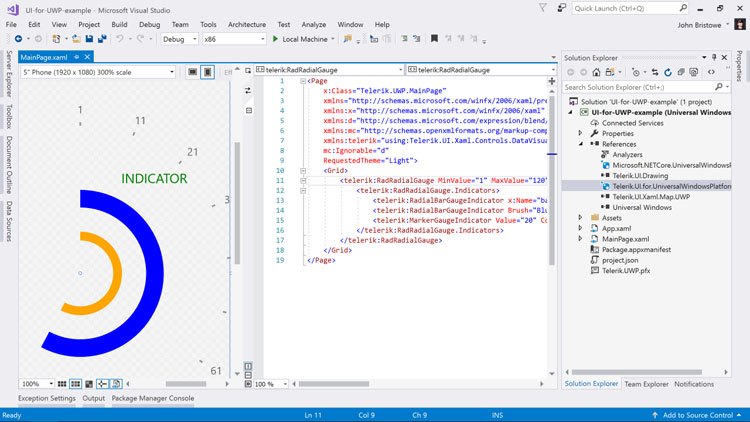The width and height of the screenshot is (750, 422).
Task: Expand the App.xaml node
Action: click(x=580, y=228)
